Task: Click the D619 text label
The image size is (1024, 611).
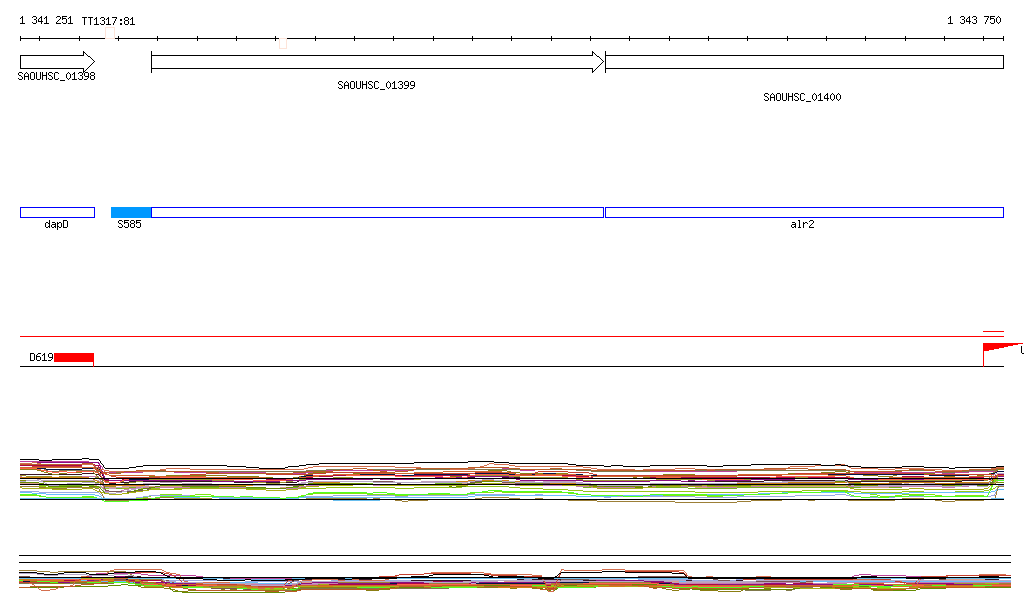Action: (41, 357)
